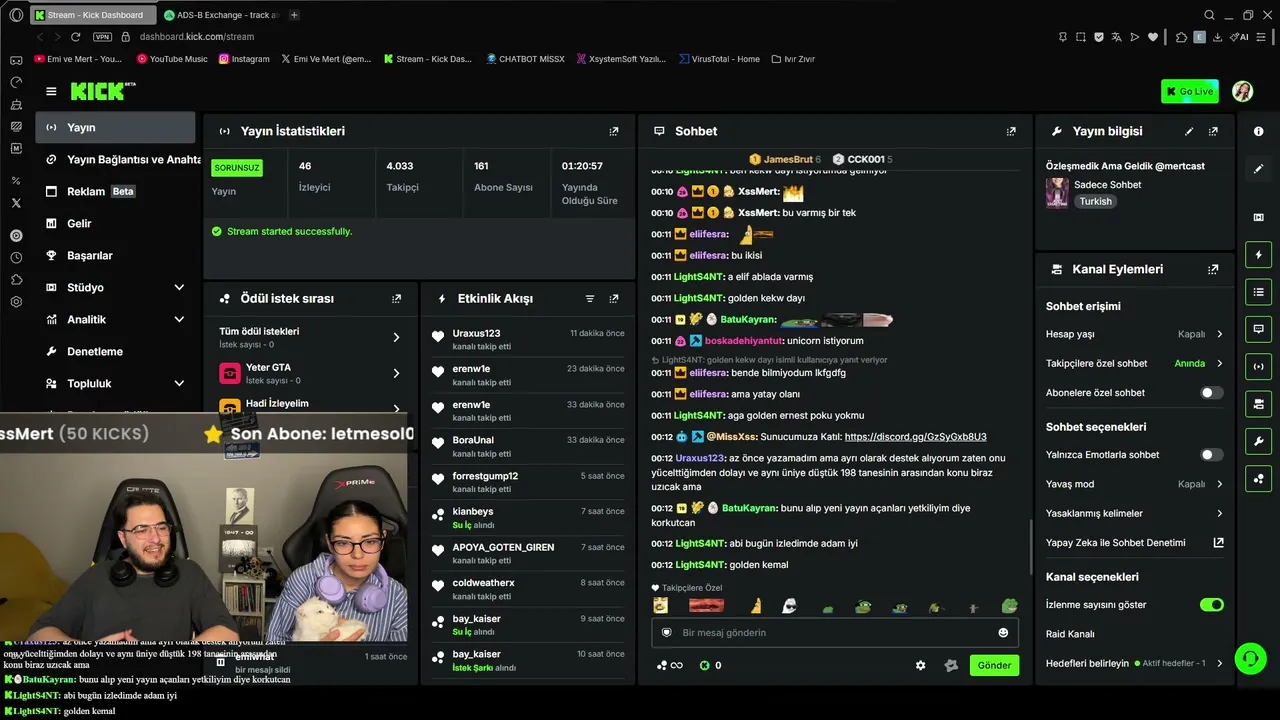This screenshot has width=1280, height=720.
Task: Click the list icon in right sidebar
Action: (x=1258, y=291)
